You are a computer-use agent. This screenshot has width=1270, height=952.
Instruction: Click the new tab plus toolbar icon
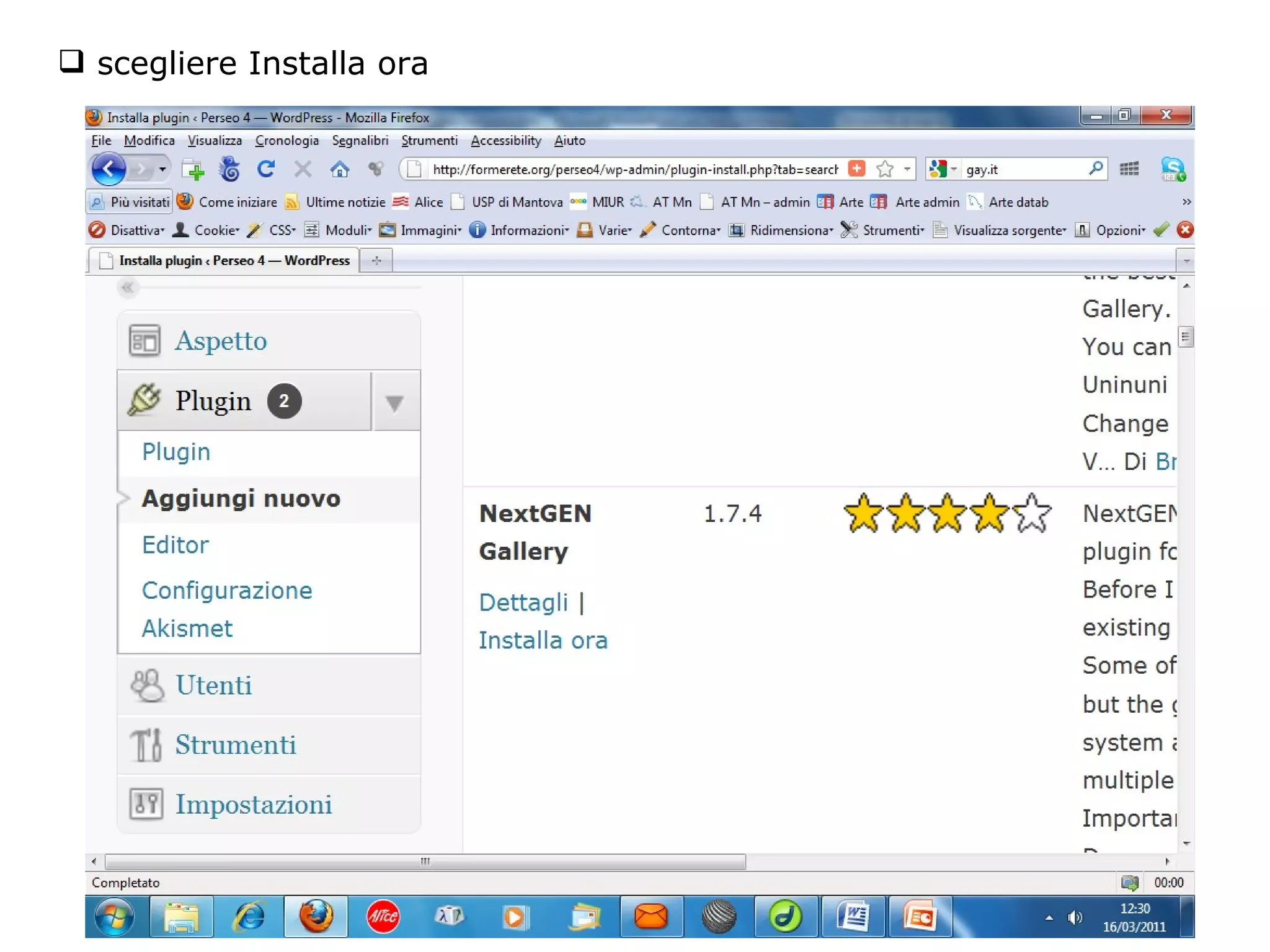tap(193, 169)
